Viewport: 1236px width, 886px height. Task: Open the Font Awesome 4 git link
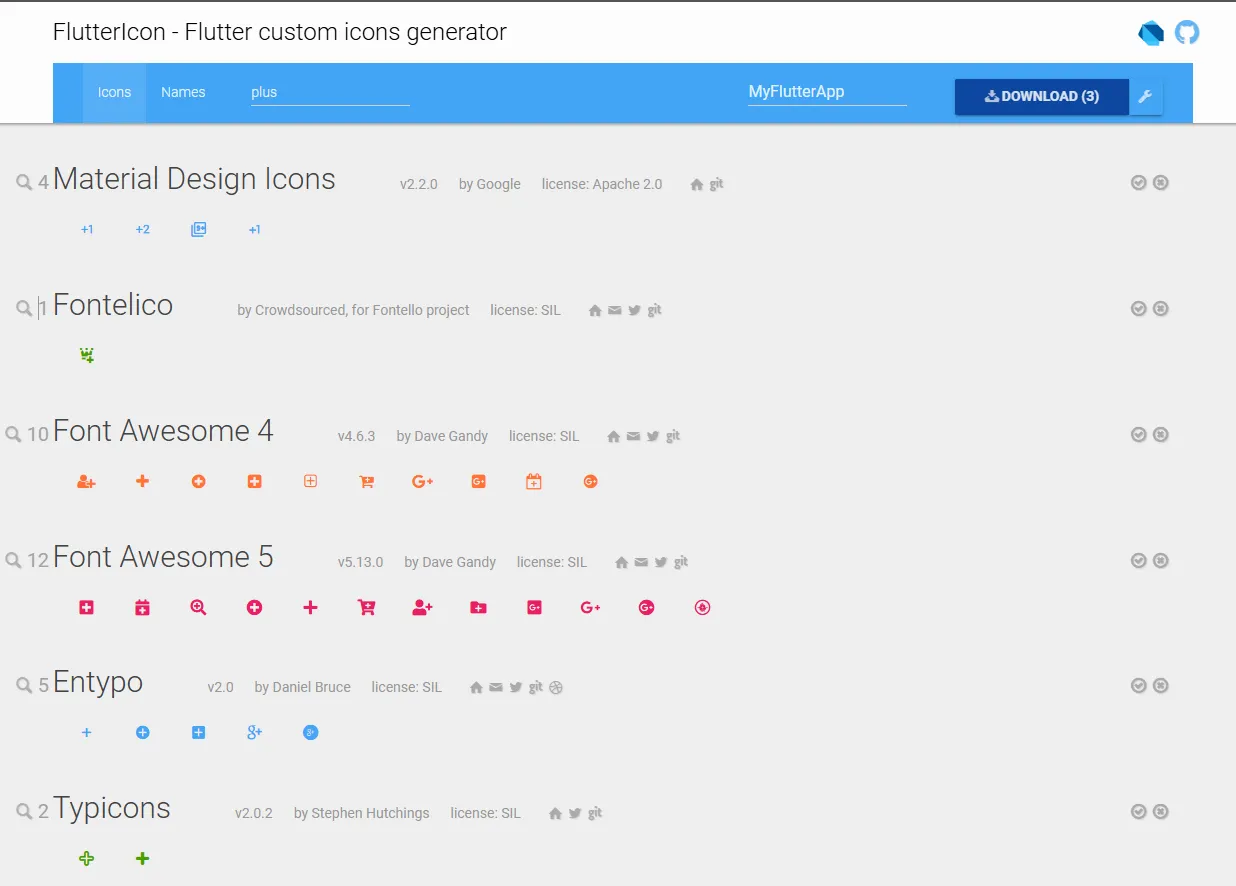pos(673,436)
